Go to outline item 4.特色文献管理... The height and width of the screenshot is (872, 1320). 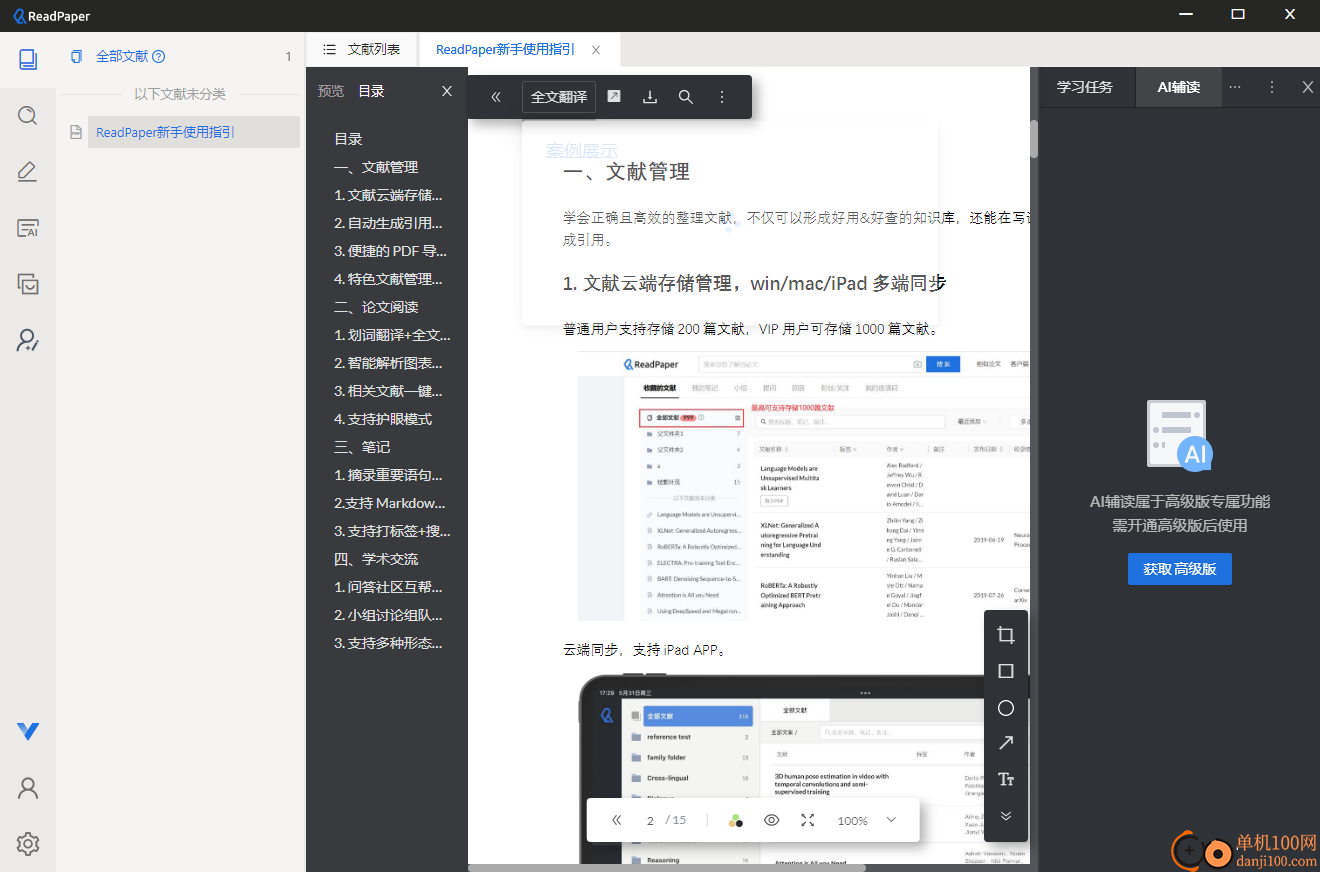388,279
